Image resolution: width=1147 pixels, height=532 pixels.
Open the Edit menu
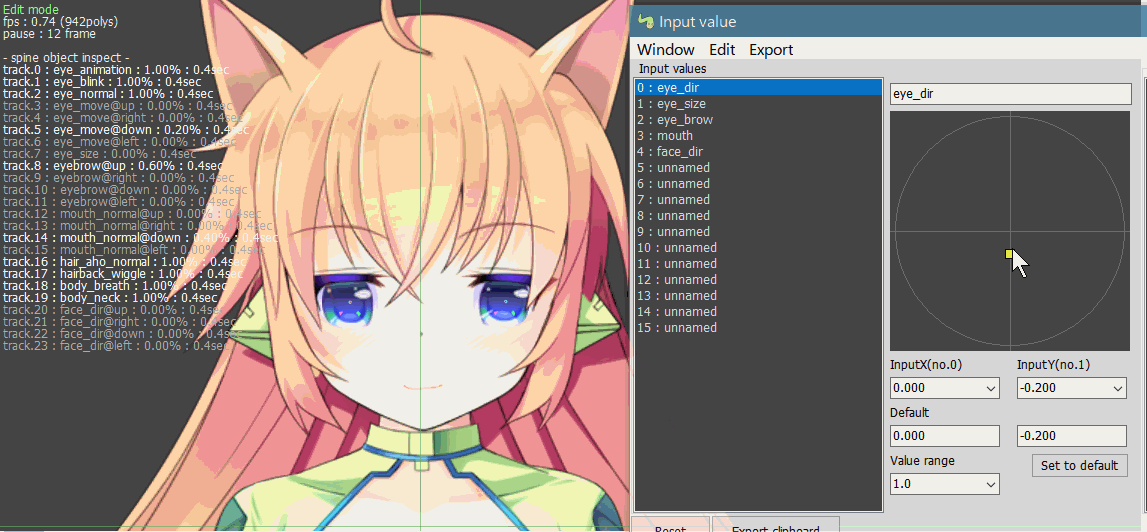coord(722,50)
